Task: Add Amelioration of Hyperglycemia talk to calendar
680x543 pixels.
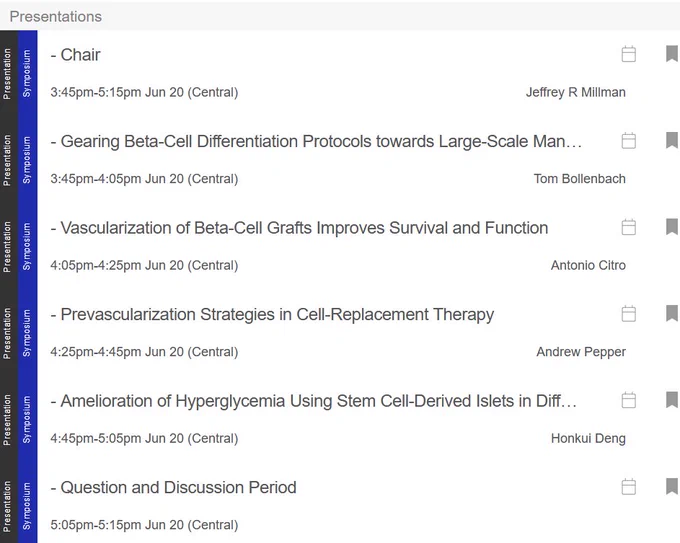Action: 628,400
